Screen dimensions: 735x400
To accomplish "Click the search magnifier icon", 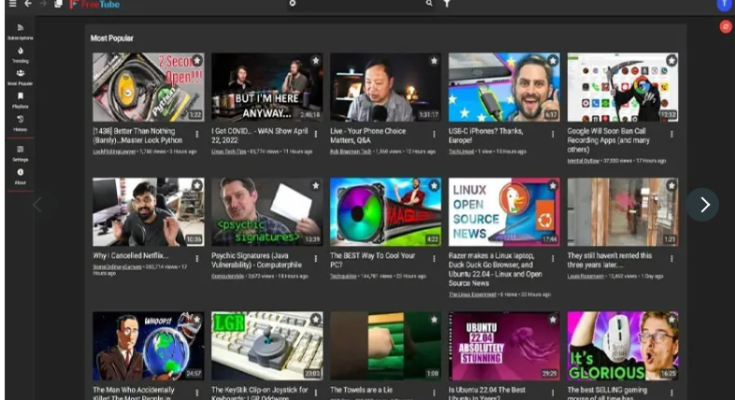I will (x=429, y=5).
